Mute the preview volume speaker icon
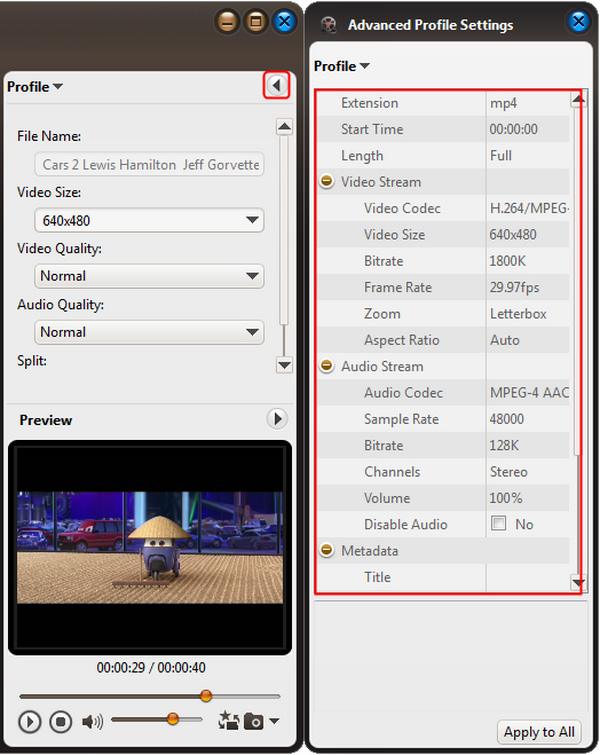Image resolution: width=600 pixels, height=755 pixels. tap(92, 721)
